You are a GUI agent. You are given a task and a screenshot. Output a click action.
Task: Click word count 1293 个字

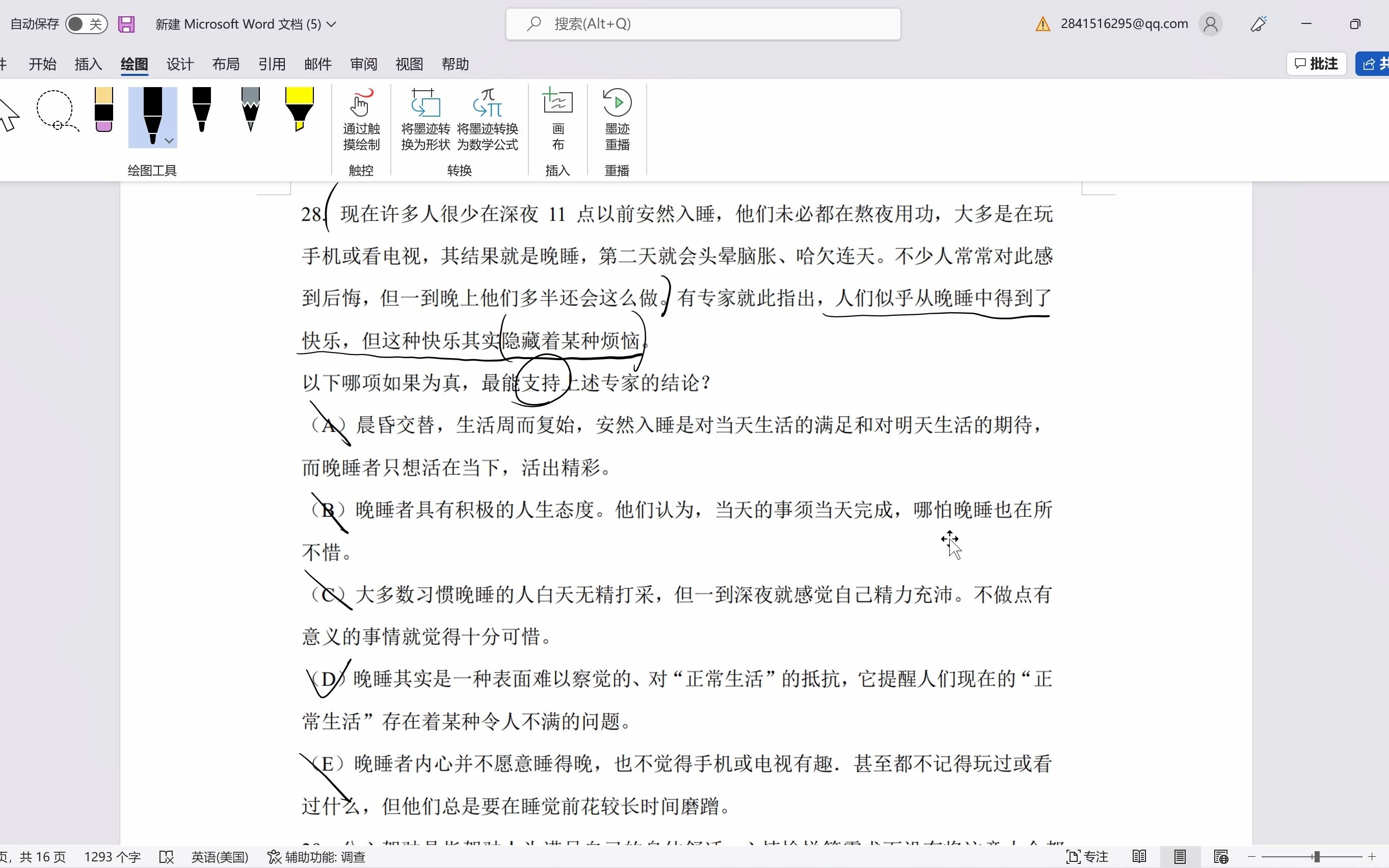point(113,857)
